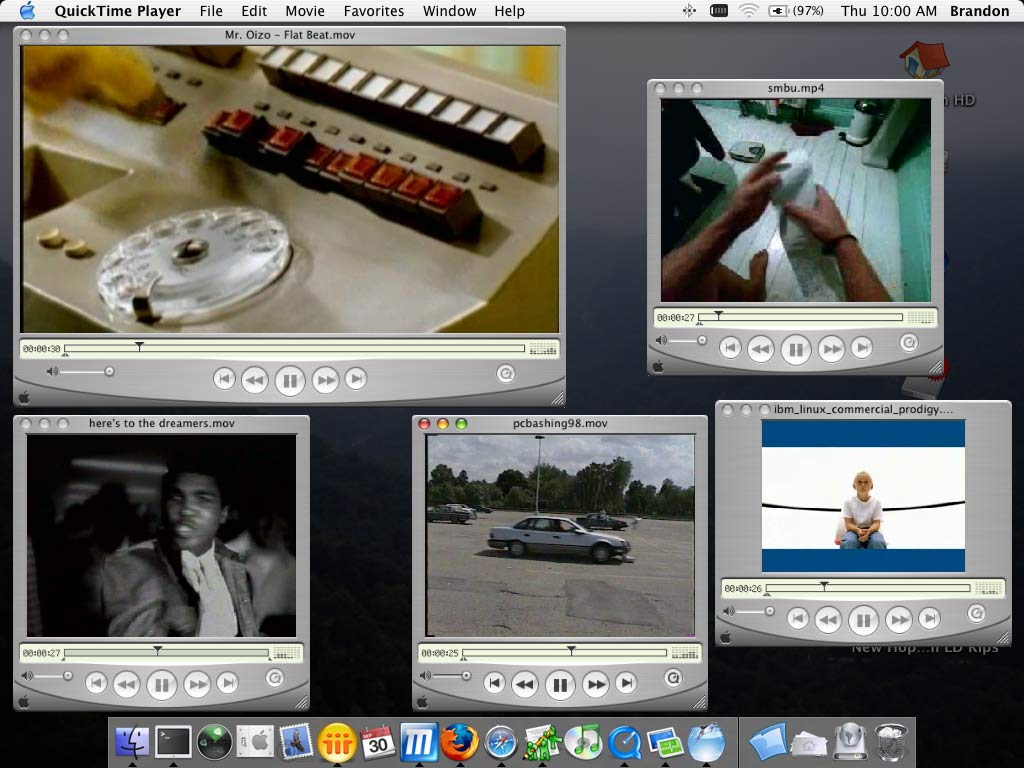
Task: Go to end of ibm_linux_commercial video
Action: pyautogui.click(x=929, y=618)
